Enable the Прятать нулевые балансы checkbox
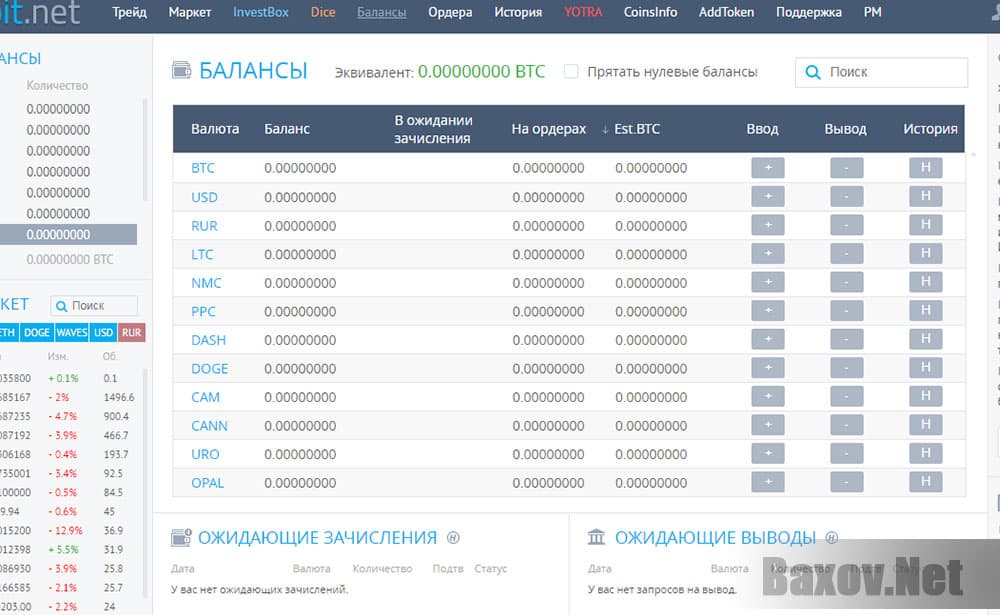1000x615 pixels. 571,71
